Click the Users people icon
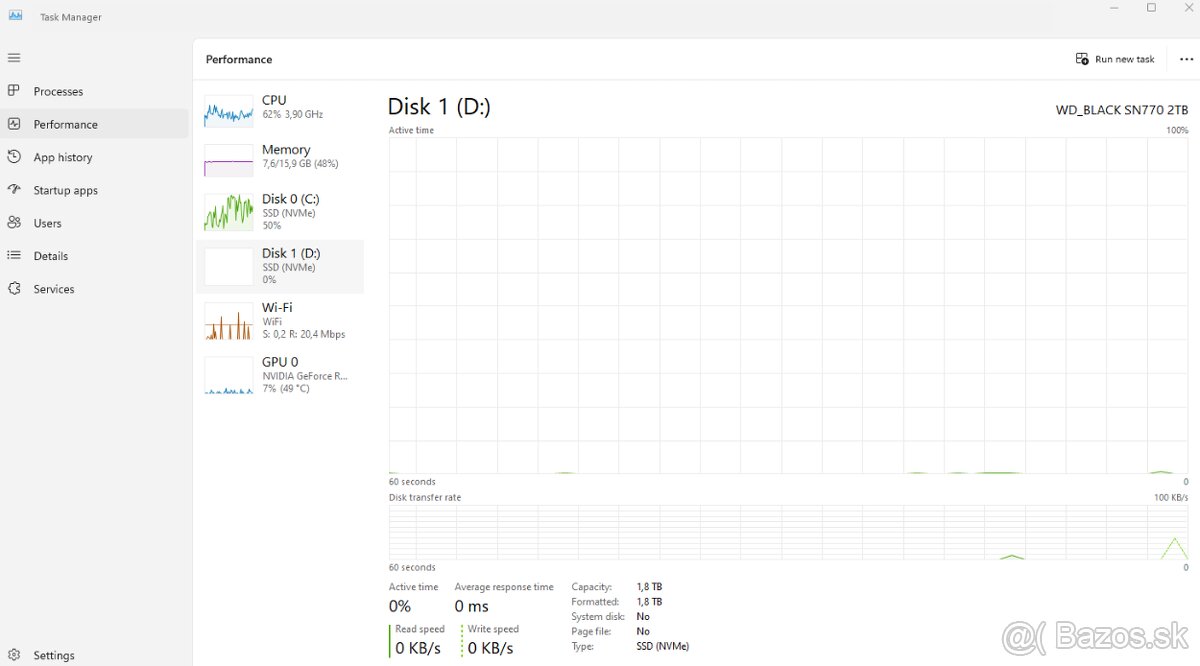1200x666 pixels. tap(14, 223)
